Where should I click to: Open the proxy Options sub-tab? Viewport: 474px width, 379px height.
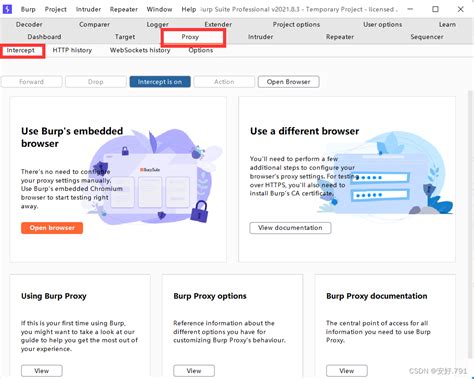tap(201, 50)
